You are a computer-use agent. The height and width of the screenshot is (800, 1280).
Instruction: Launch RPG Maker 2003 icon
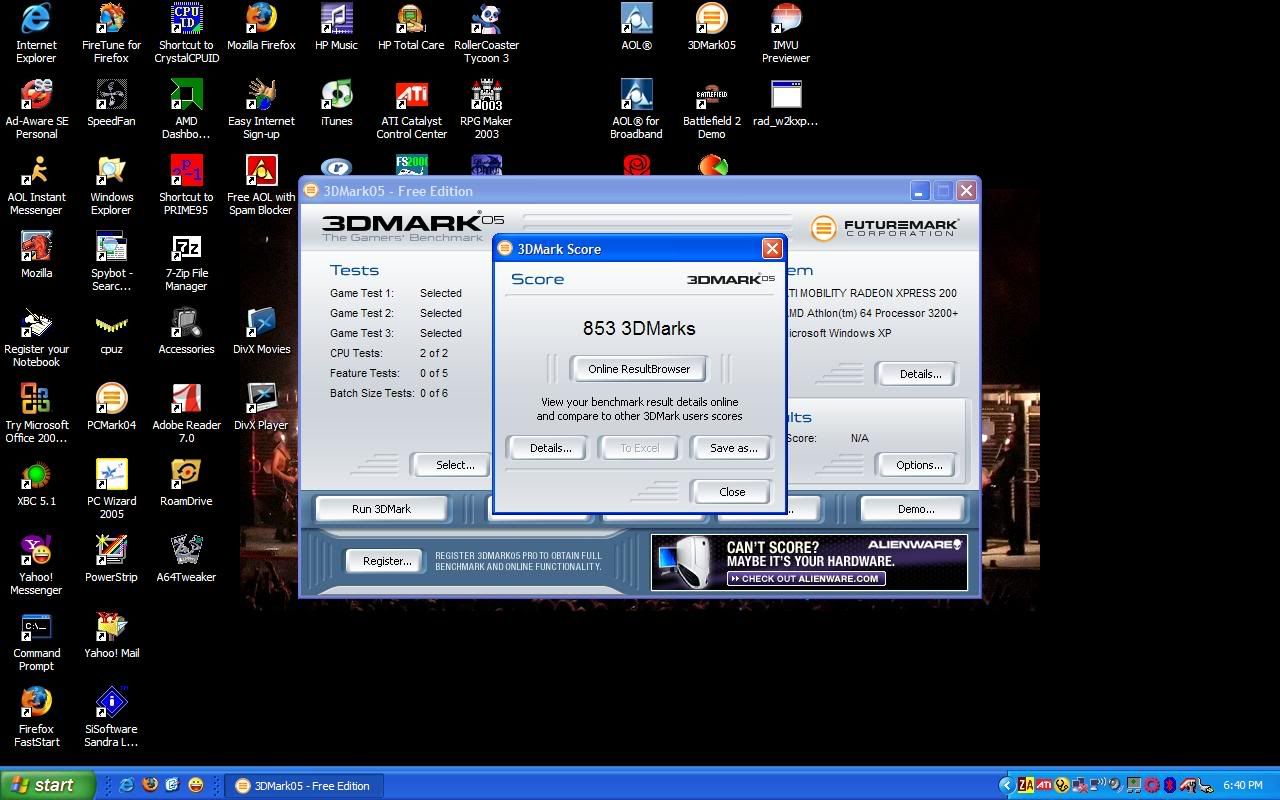point(486,109)
